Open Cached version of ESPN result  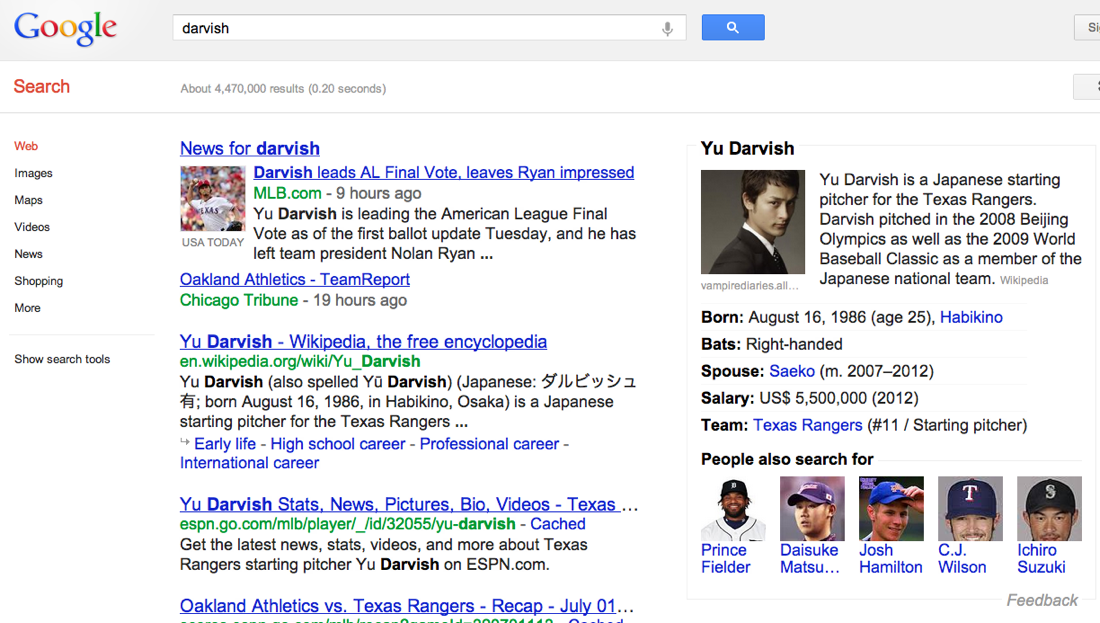point(557,524)
